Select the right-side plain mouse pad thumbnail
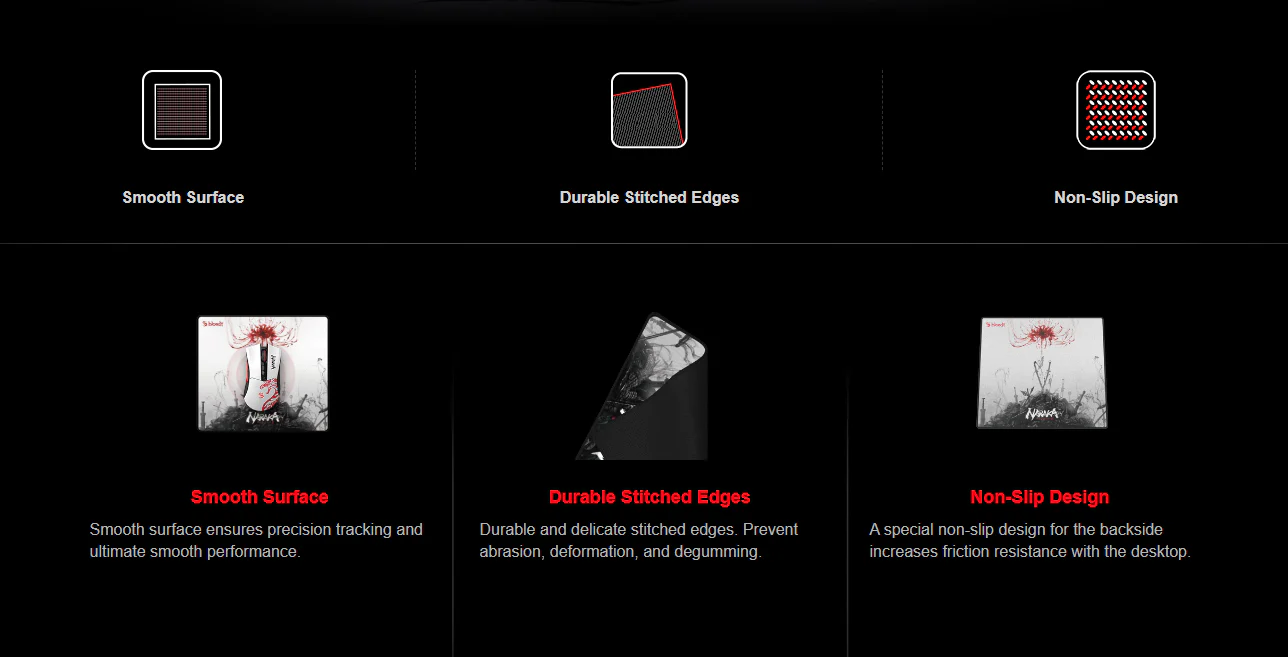 click(x=1042, y=373)
